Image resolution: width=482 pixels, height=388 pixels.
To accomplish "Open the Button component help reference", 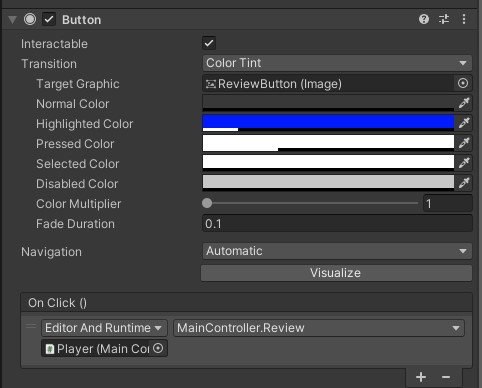I will [424, 19].
